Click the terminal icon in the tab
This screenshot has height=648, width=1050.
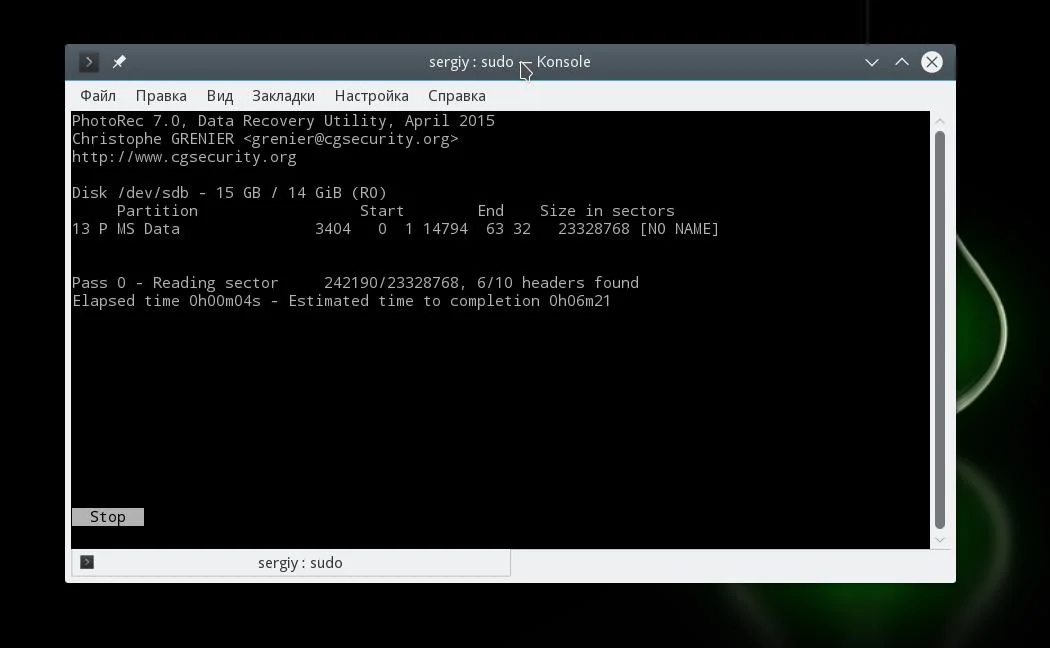(x=87, y=562)
